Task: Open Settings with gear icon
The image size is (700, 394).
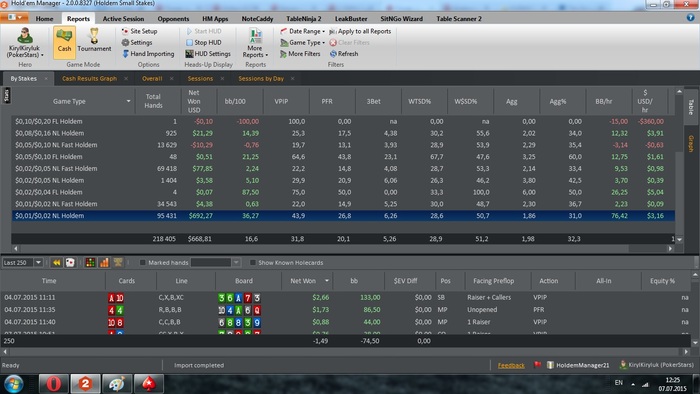Action: point(137,42)
